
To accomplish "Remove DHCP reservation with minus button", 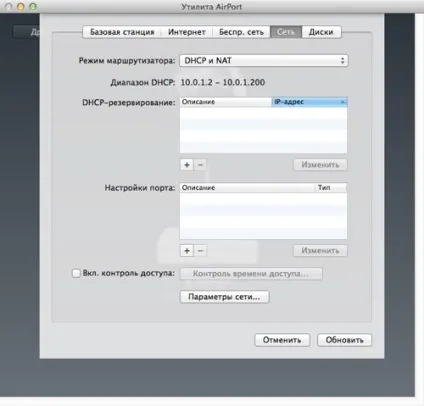I will 200,165.
